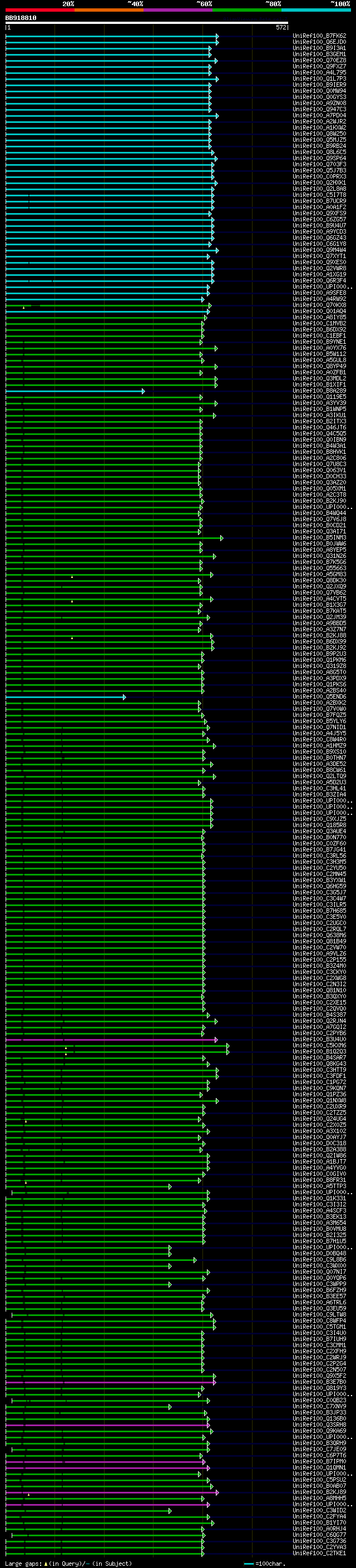Select the BB918810 query label
This screenshot has height=1568, width=356.
pos(21,18)
